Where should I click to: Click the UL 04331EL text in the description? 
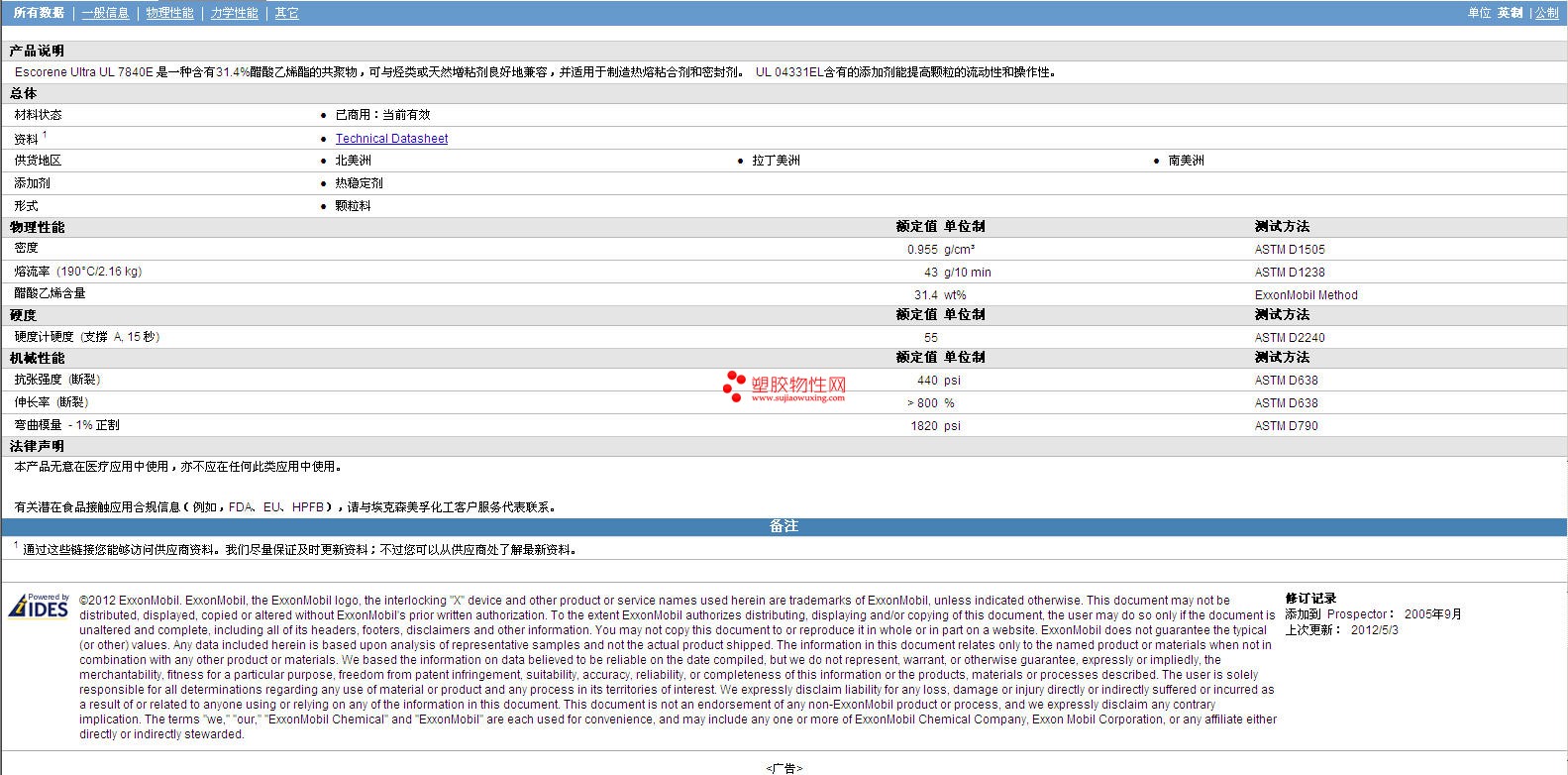(x=789, y=72)
